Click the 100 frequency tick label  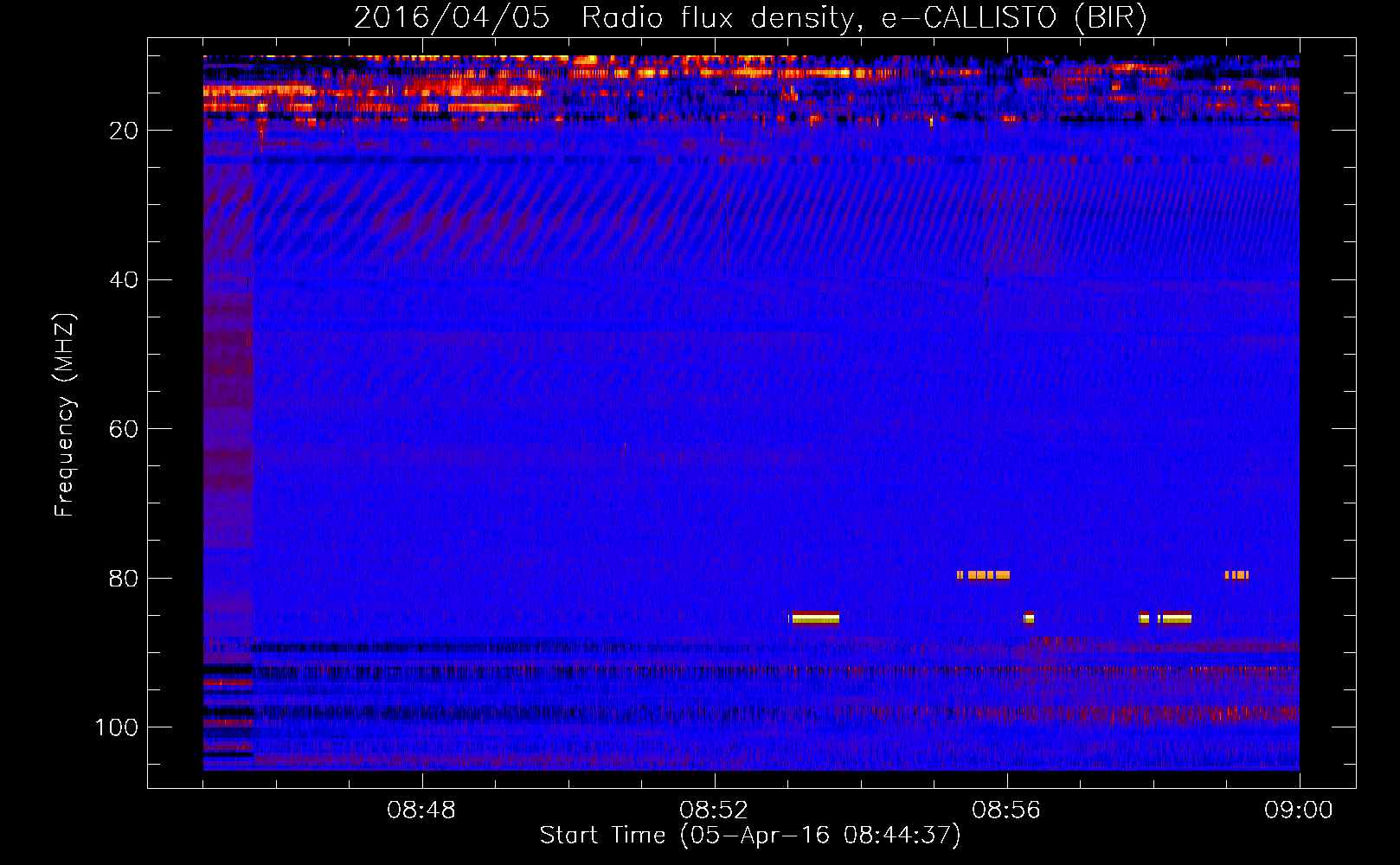coord(117,727)
